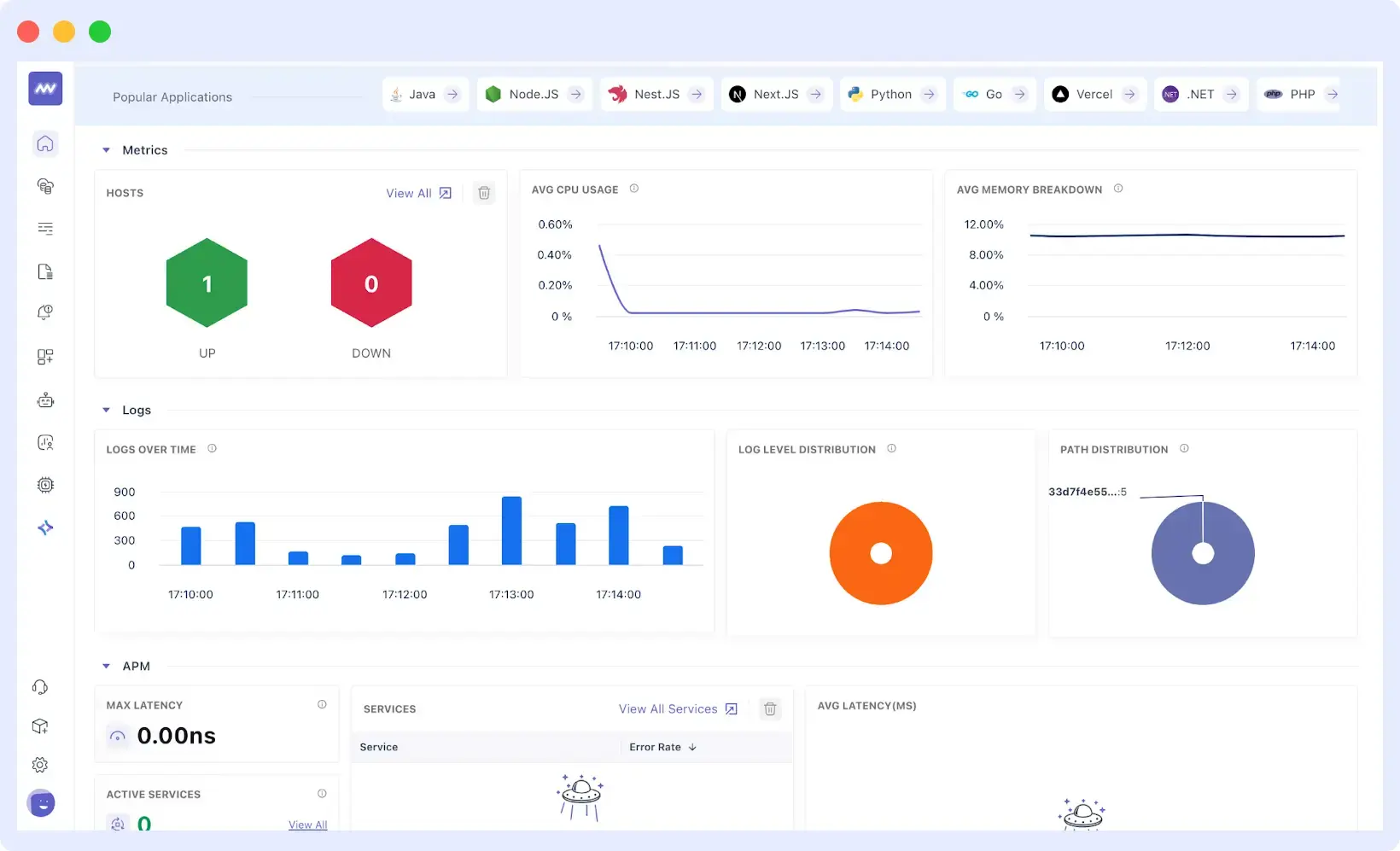Select the Node.JS application card

tap(533, 94)
